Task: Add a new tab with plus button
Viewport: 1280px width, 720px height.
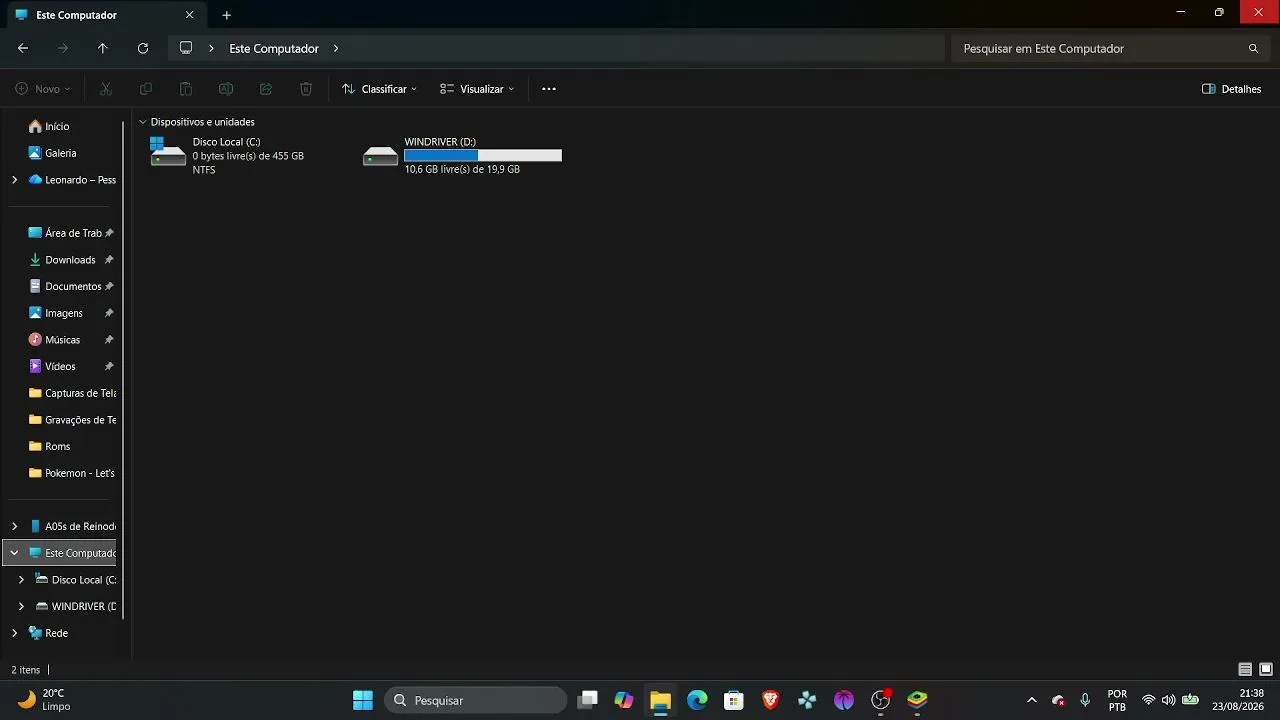Action: click(x=227, y=15)
